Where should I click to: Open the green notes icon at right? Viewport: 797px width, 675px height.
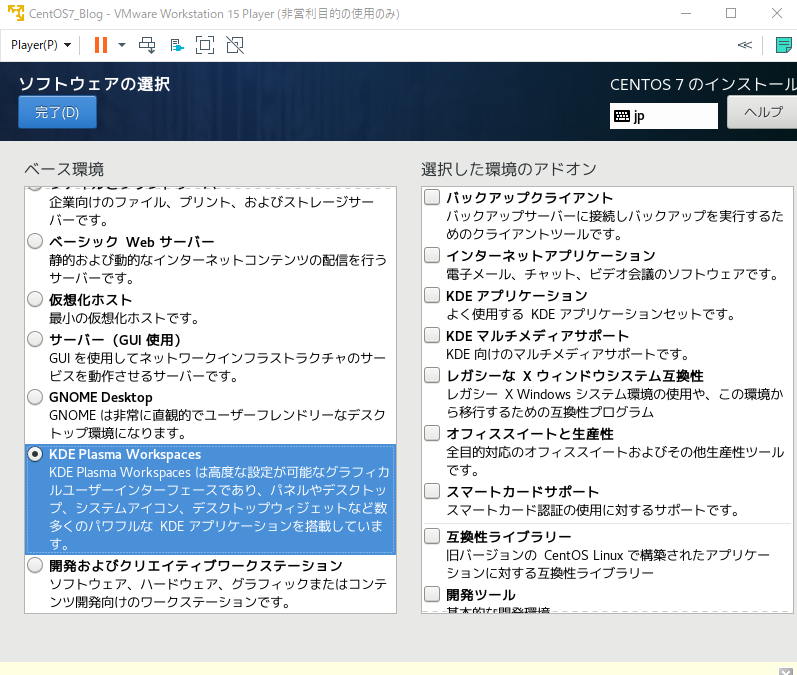[x=784, y=45]
